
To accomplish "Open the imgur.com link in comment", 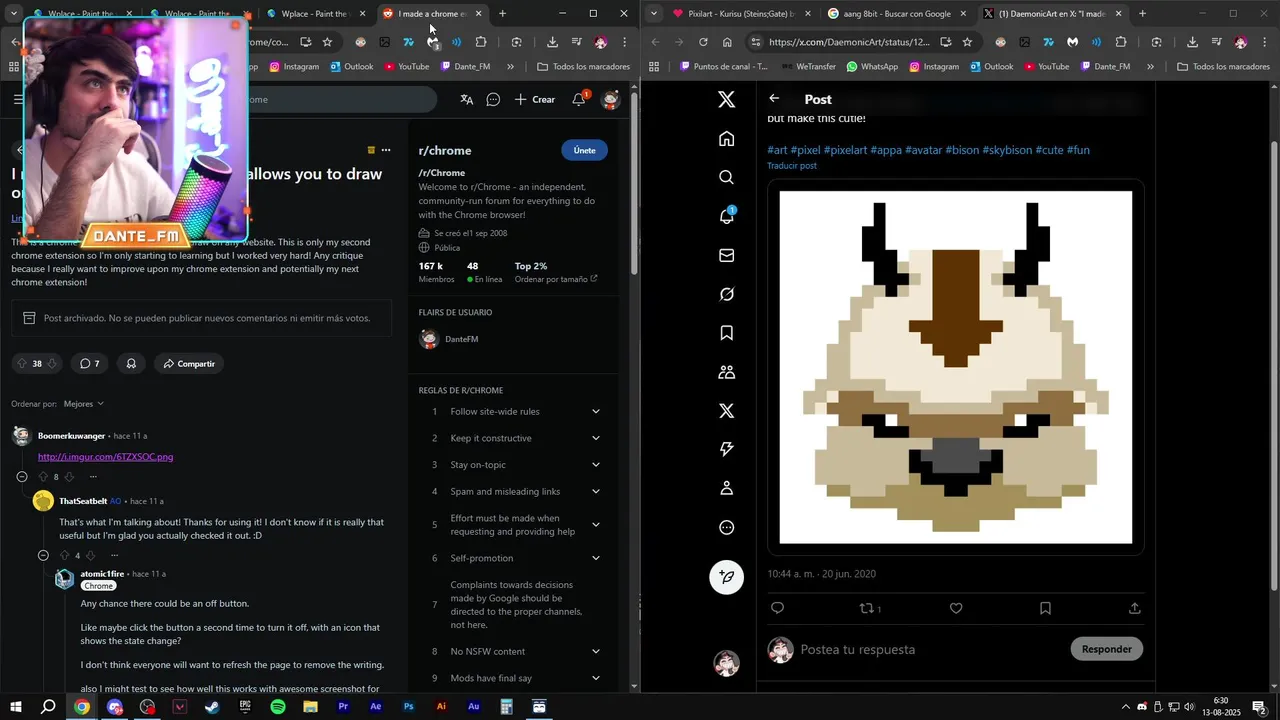I will point(105,457).
